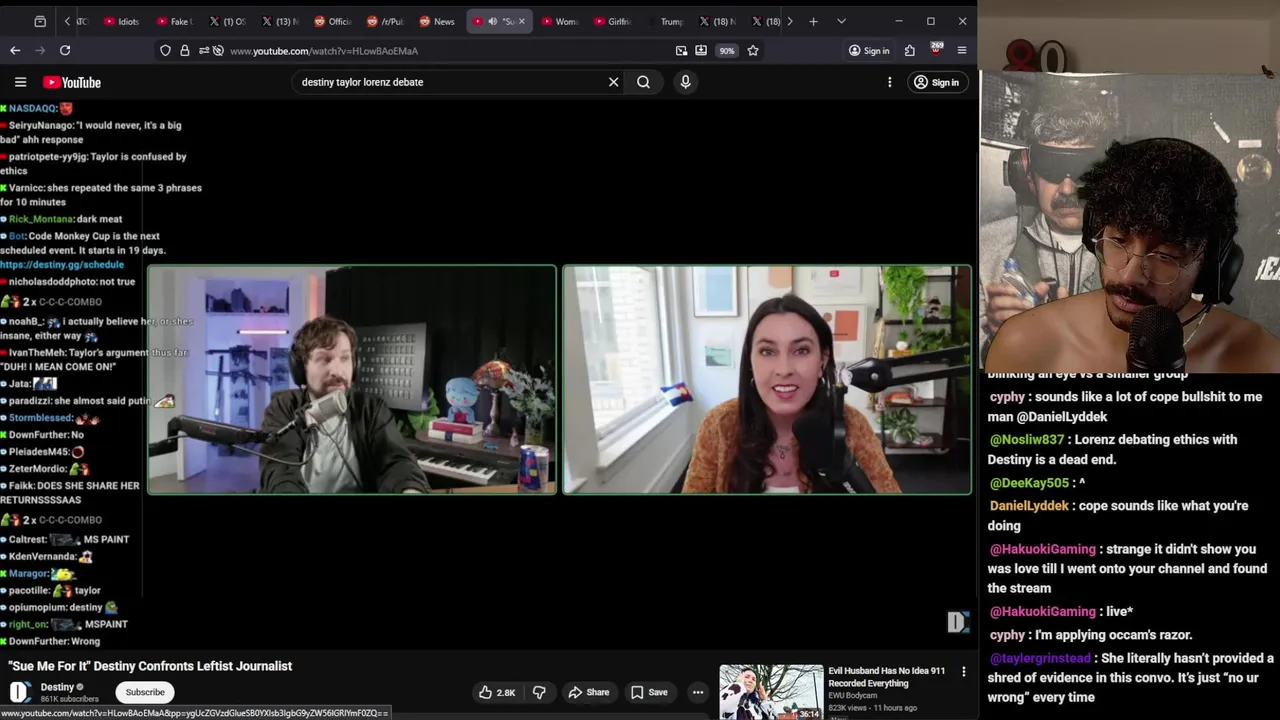Dislike the video with thumbs down
The width and height of the screenshot is (1280, 720).
click(x=539, y=692)
